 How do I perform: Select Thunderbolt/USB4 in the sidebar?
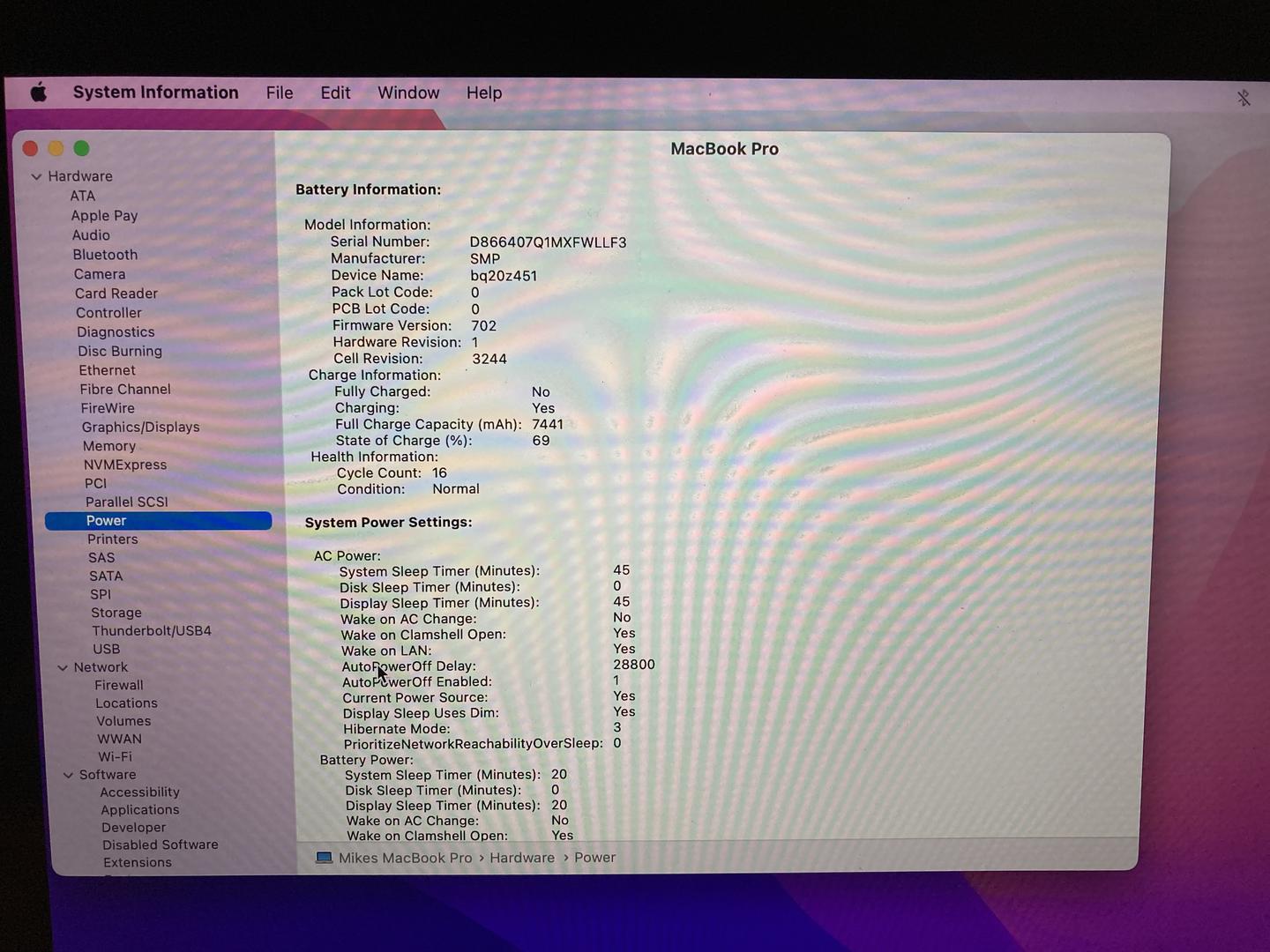[x=152, y=631]
